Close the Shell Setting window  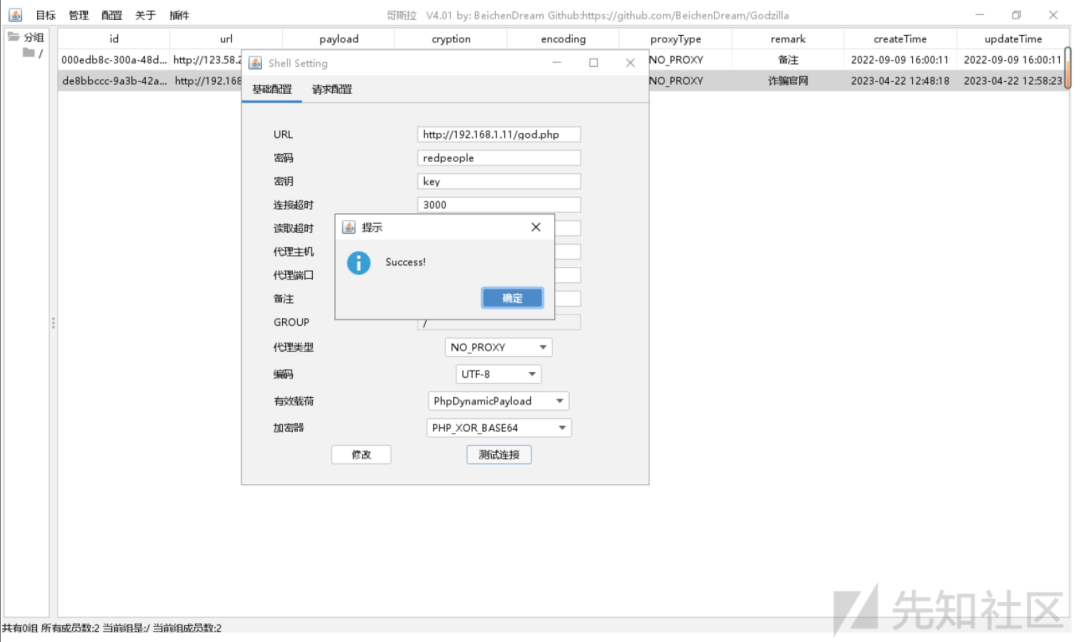coord(630,63)
